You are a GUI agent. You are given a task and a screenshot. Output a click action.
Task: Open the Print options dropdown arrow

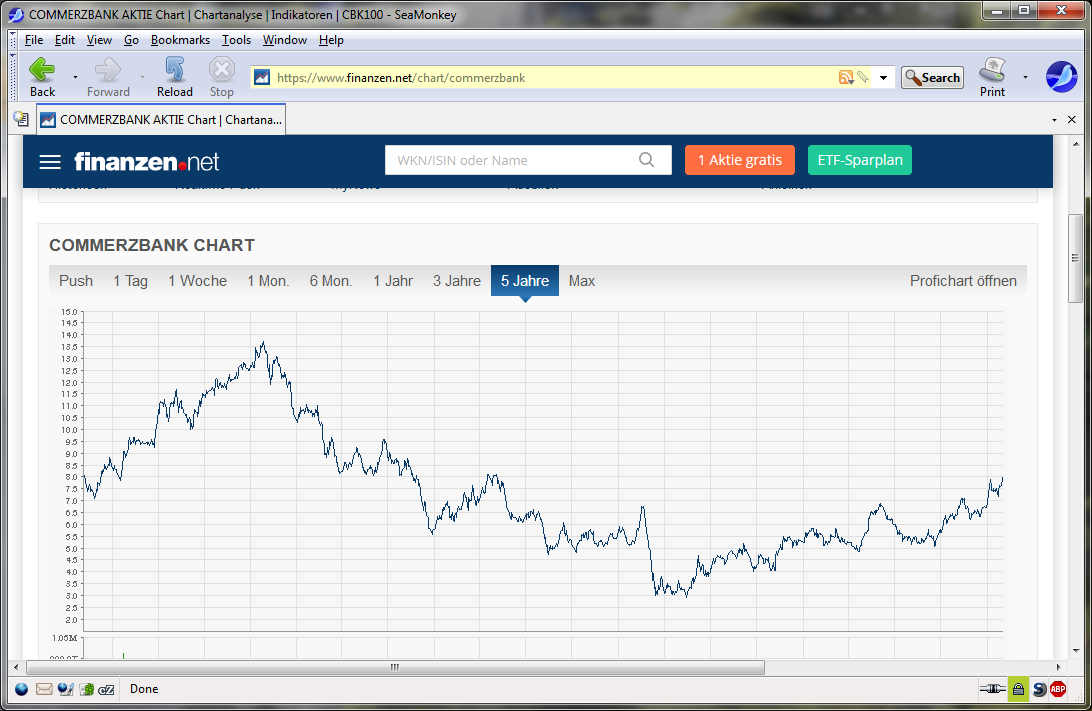tap(1025, 77)
